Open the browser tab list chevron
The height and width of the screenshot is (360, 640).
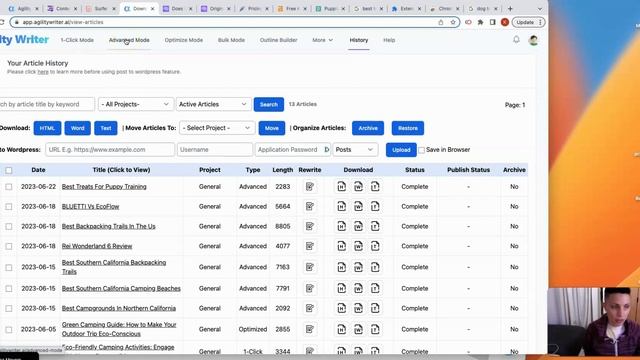tap(540, 9)
